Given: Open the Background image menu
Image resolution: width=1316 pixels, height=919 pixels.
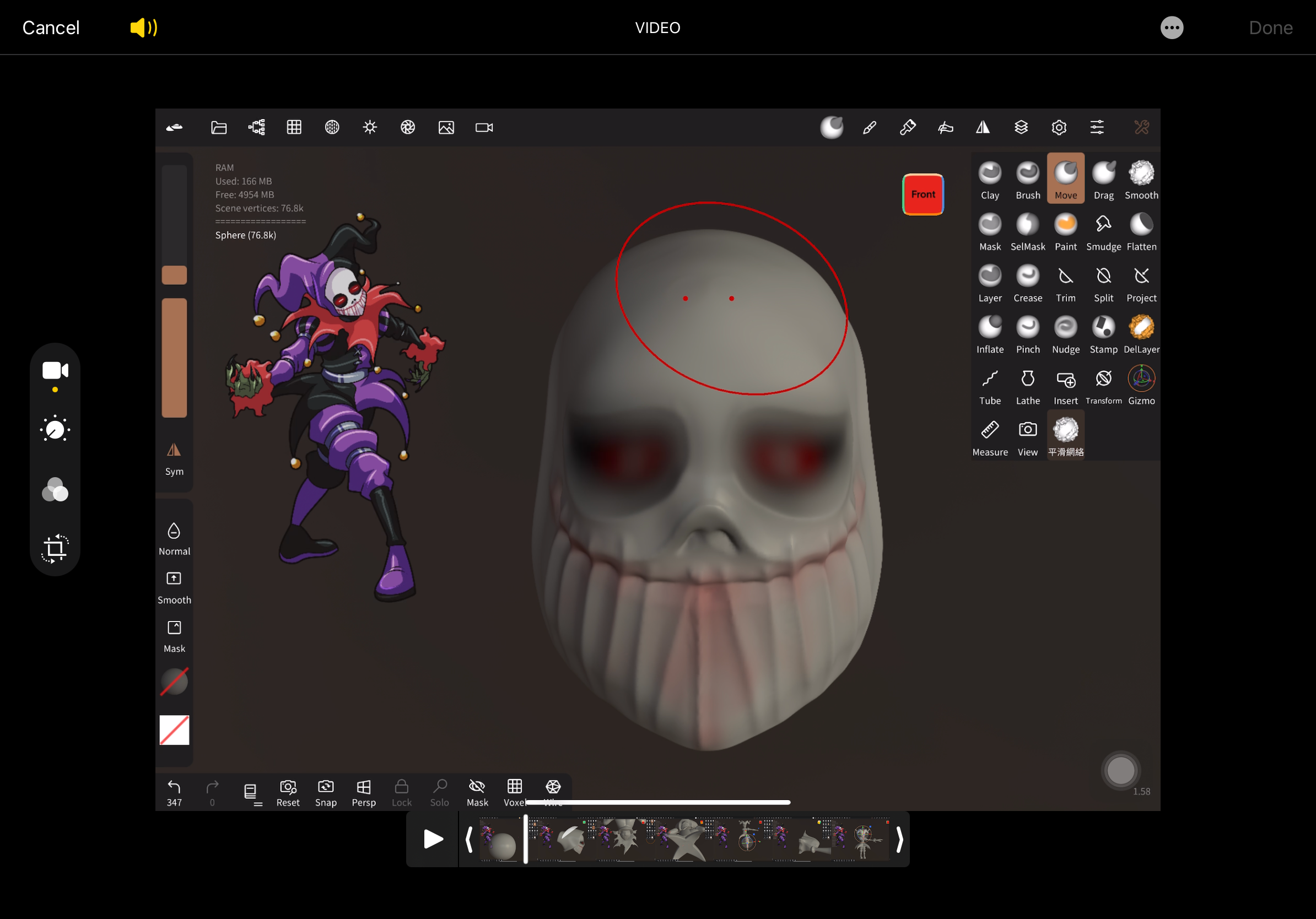Looking at the screenshot, I should point(446,127).
